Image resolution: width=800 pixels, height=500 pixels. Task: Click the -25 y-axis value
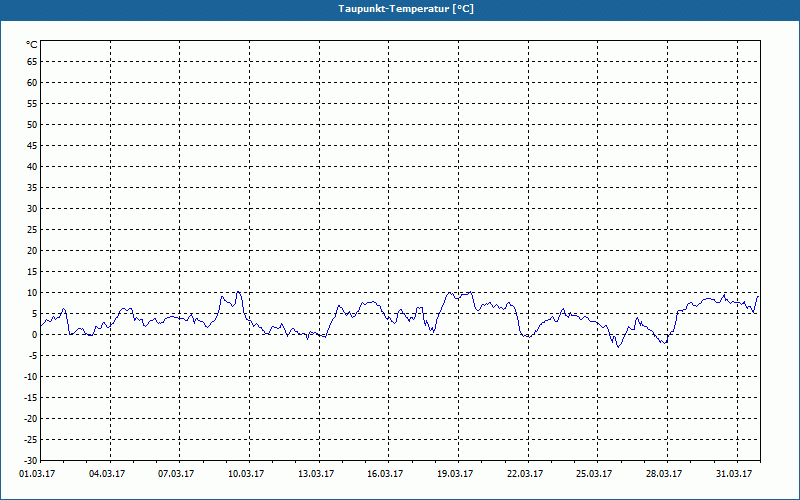pos(31,440)
